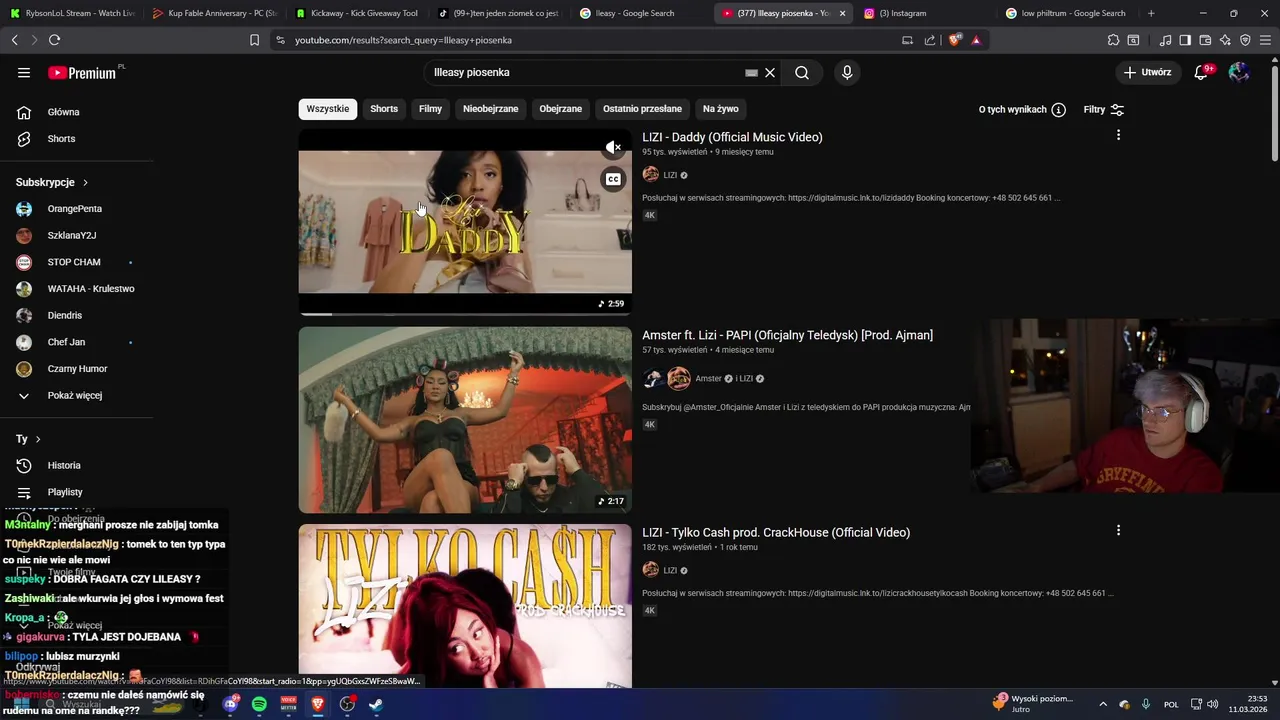Open Czarny Humor subscription channel

[x=76, y=369]
